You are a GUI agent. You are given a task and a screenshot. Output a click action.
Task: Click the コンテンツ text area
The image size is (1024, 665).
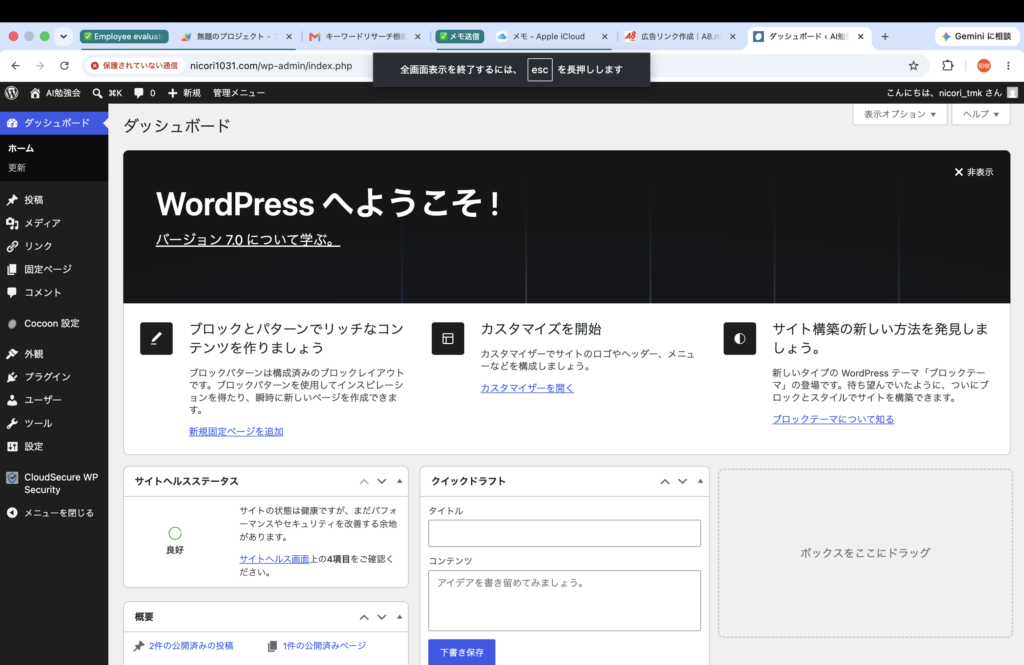click(564, 600)
